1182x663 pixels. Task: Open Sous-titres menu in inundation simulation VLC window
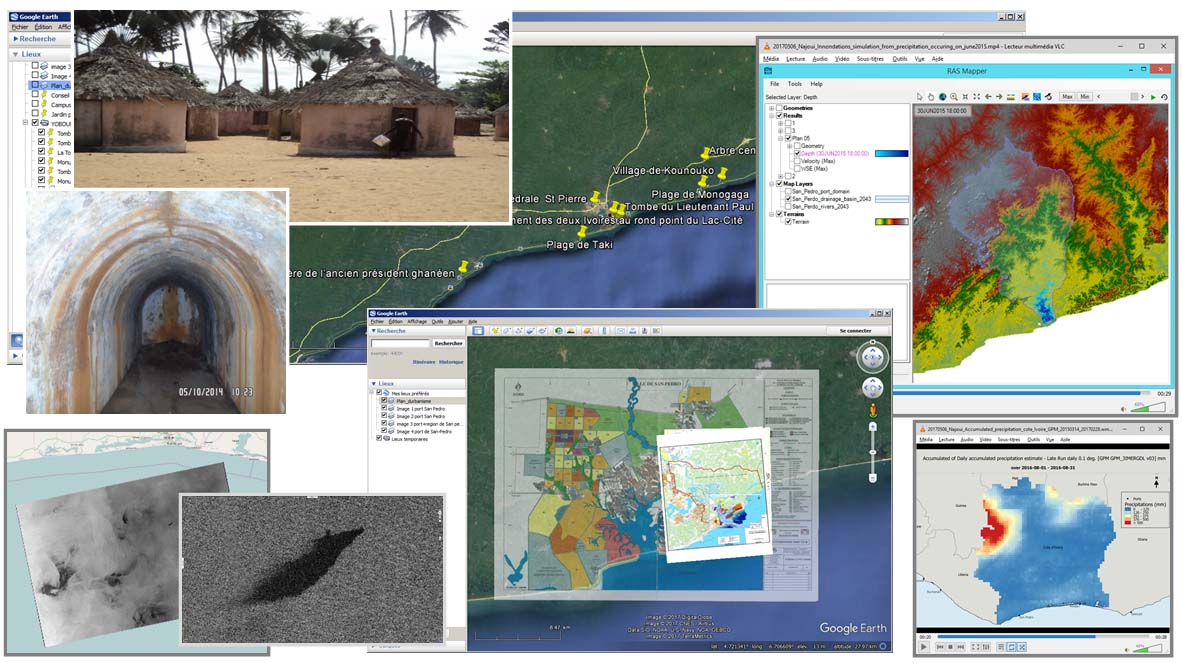click(870, 59)
